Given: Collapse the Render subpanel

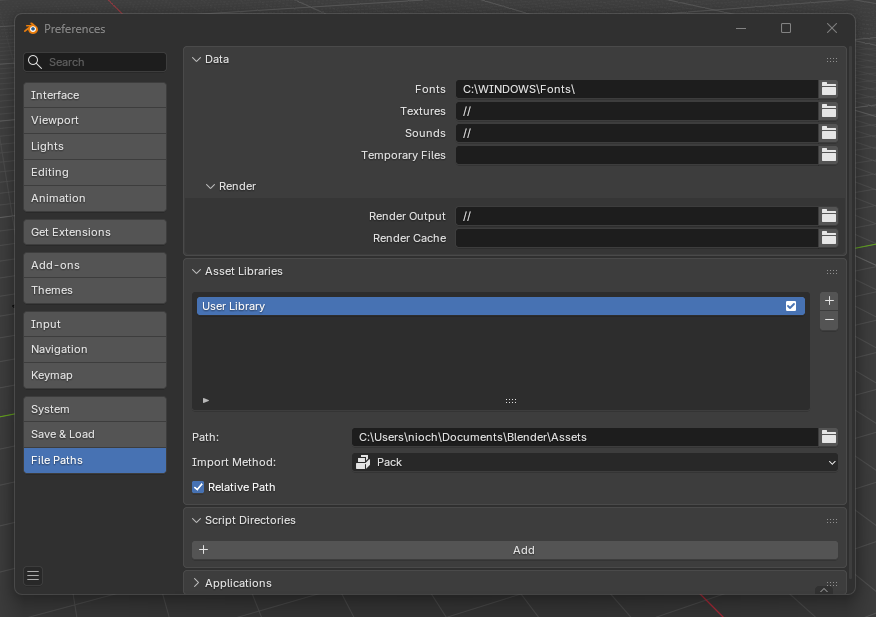Looking at the screenshot, I should (x=211, y=186).
